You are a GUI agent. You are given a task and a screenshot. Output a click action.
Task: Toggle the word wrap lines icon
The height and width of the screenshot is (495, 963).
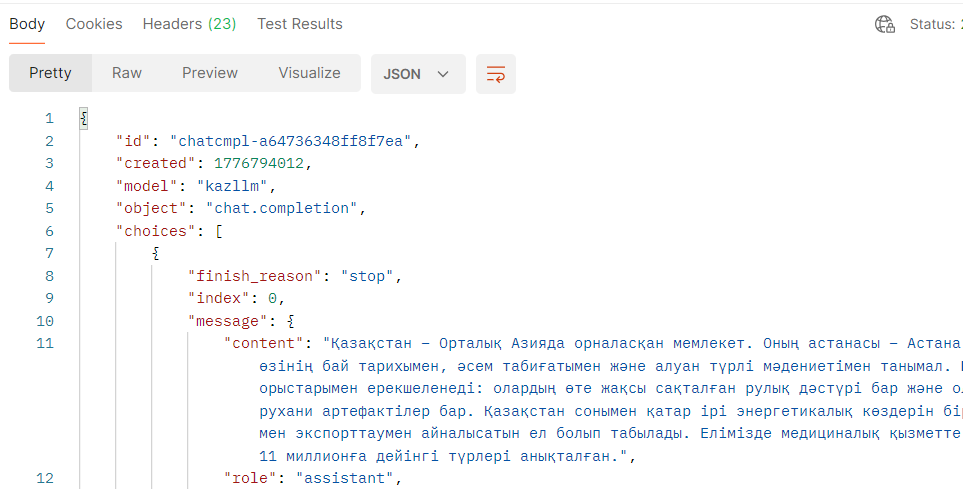(496, 74)
